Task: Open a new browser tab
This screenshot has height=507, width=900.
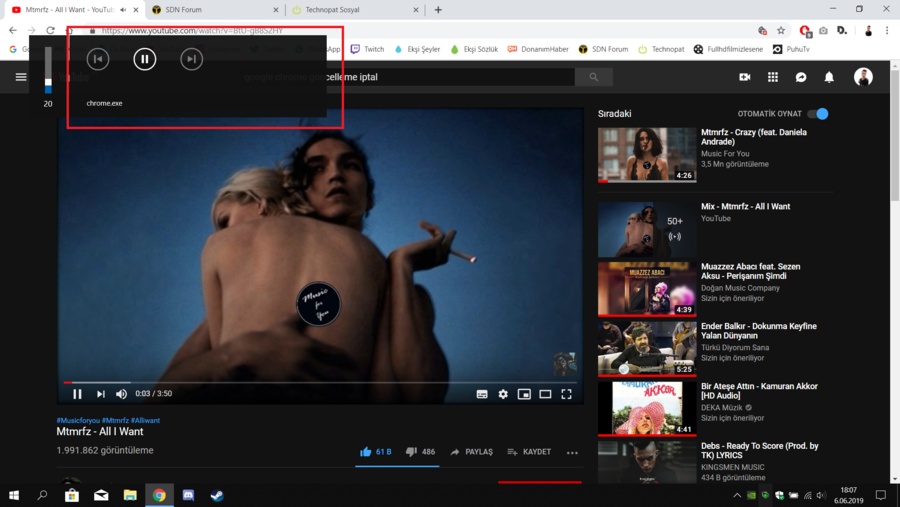Action: pos(438,10)
